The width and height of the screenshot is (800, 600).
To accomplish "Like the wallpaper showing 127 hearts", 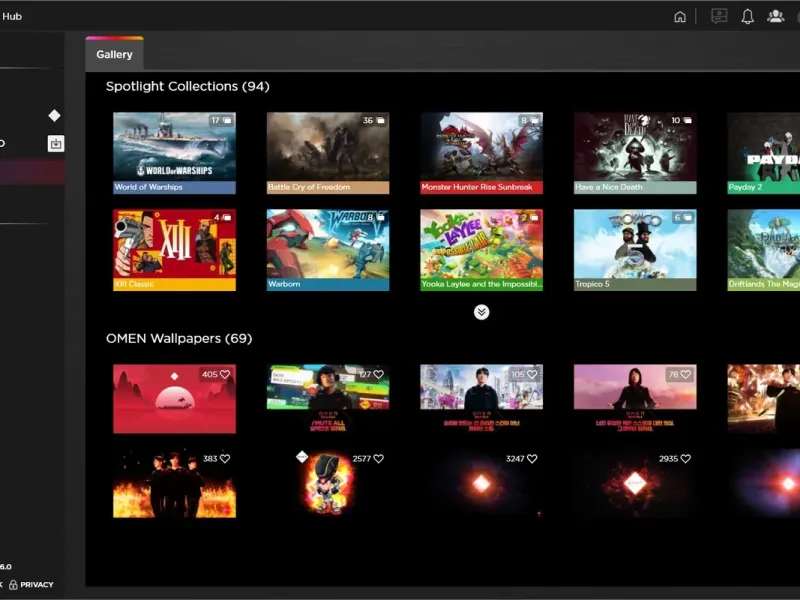I will (x=379, y=374).
